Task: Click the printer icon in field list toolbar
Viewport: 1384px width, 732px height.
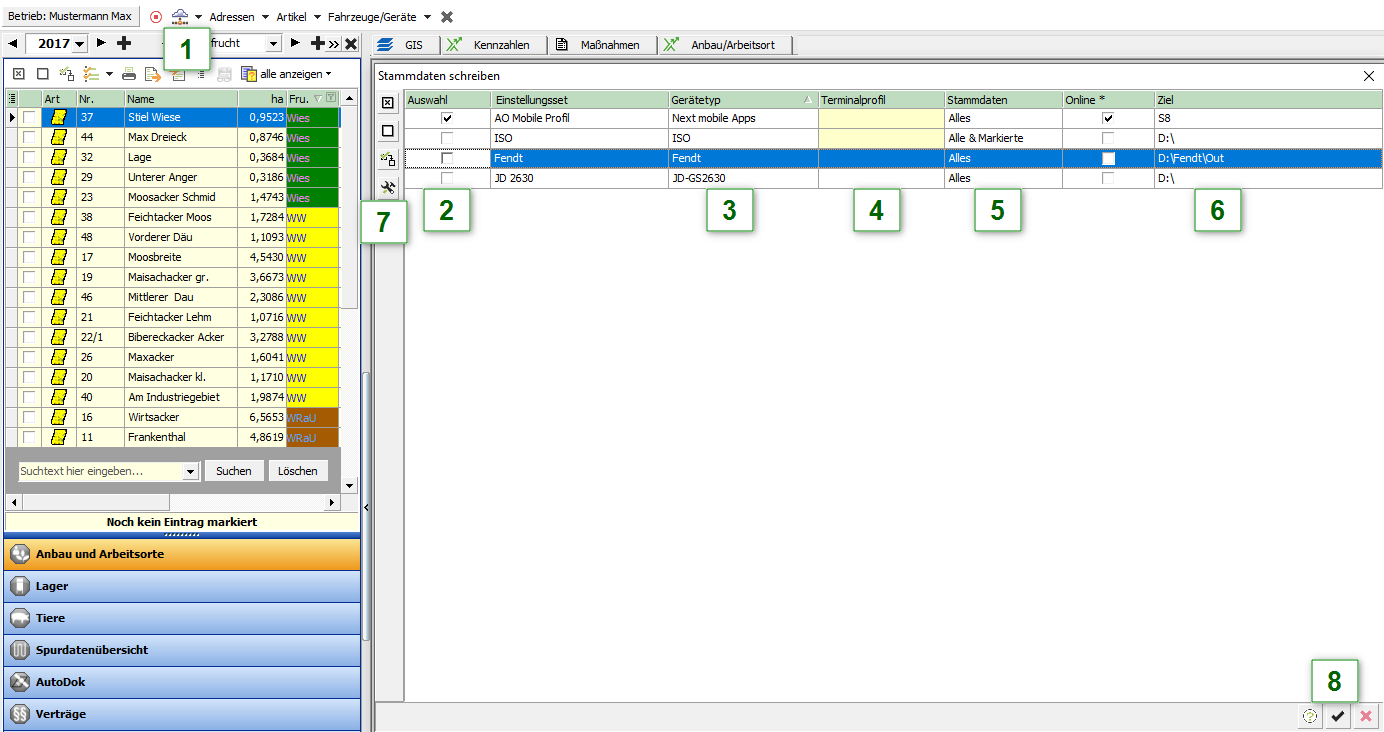Action: click(x=129, y=74)
